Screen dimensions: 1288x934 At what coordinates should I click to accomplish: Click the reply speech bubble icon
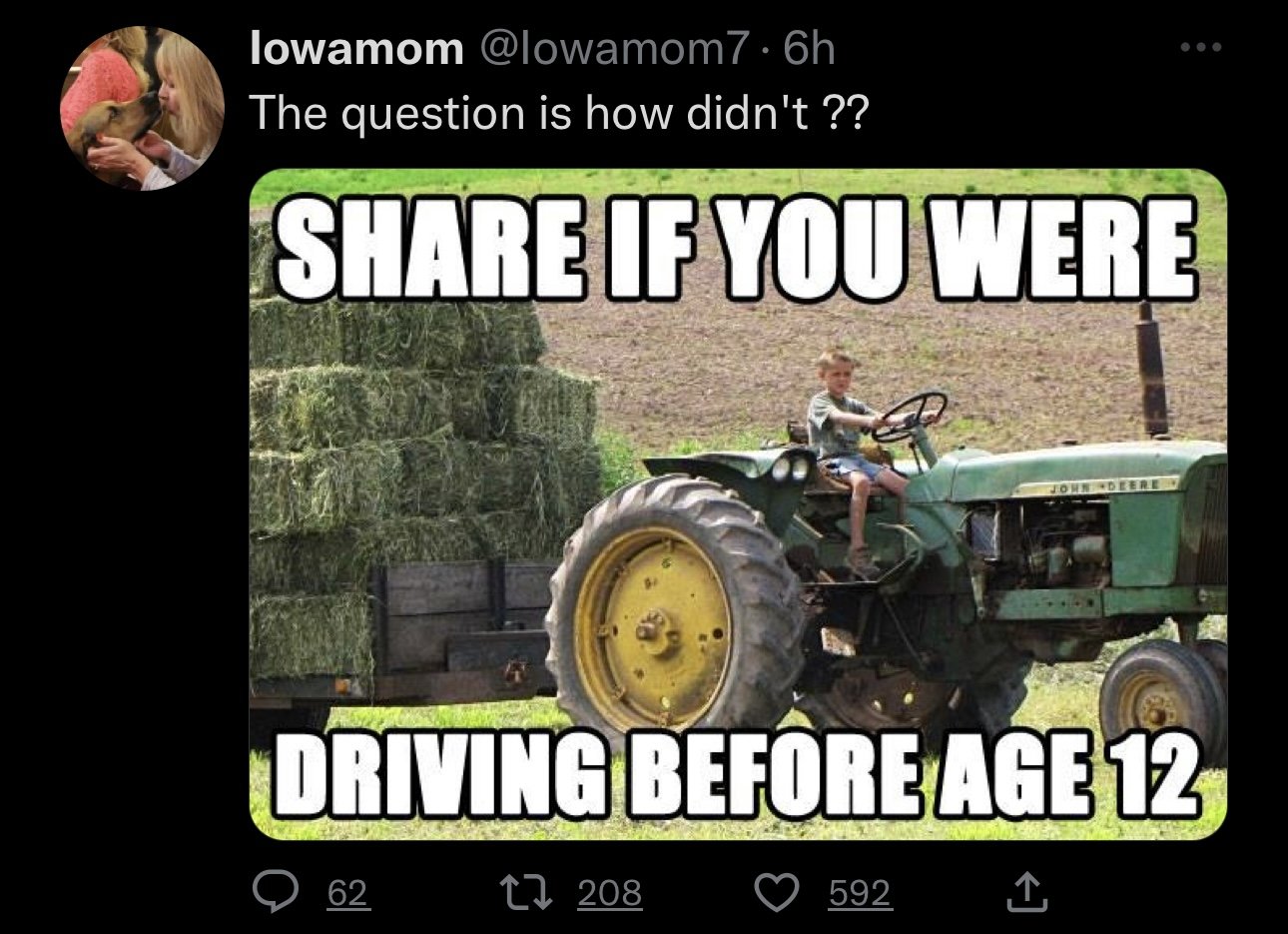coord(272,891)
